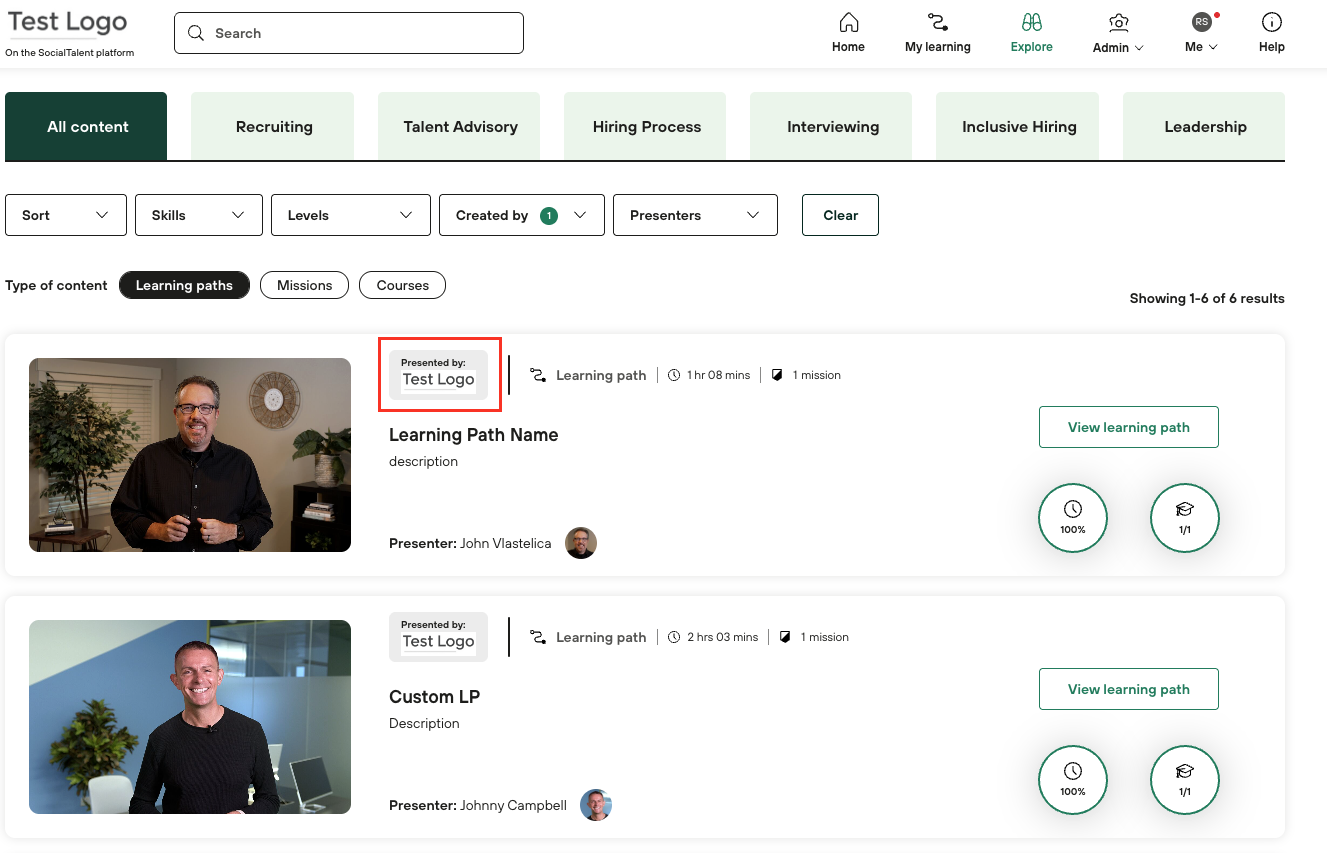Click the RS profile avatar
This screenshot has height=853, width=1327.
(1201, 22)
